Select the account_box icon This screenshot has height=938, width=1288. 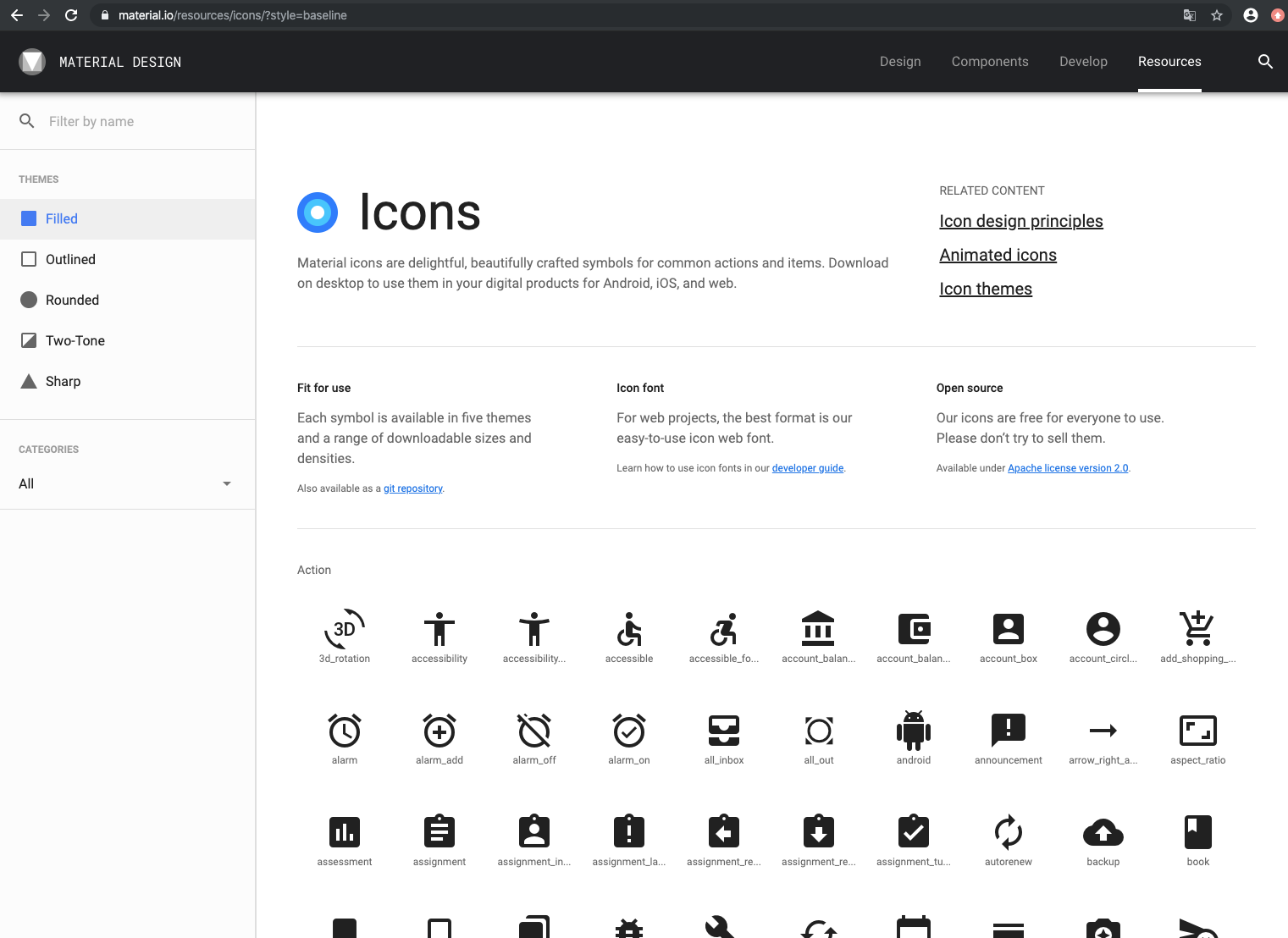point(1009,629)
